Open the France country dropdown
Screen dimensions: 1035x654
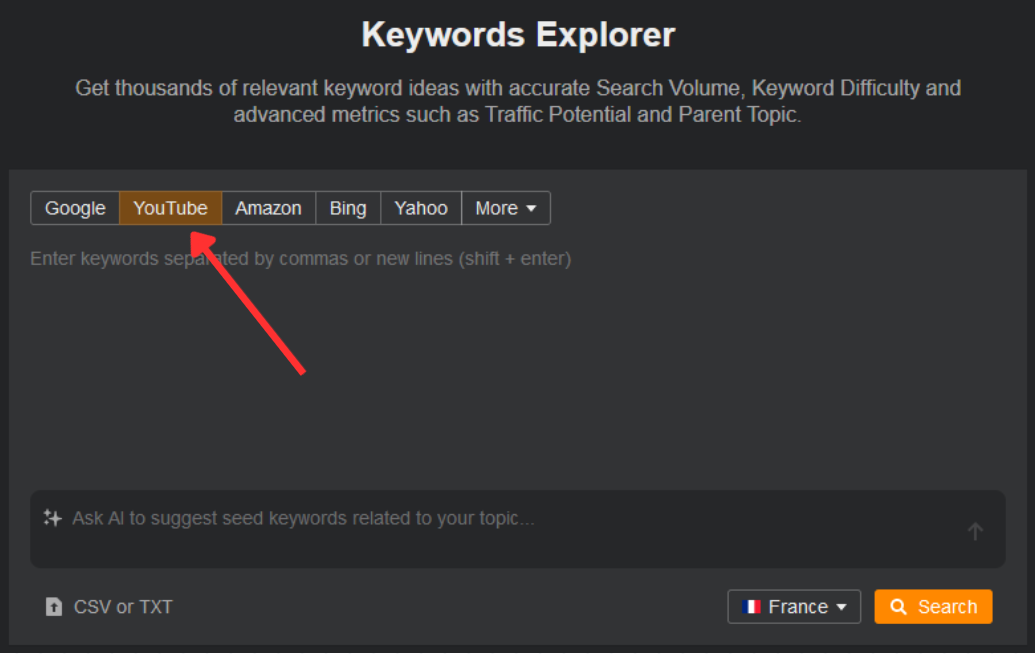point(794,606)
